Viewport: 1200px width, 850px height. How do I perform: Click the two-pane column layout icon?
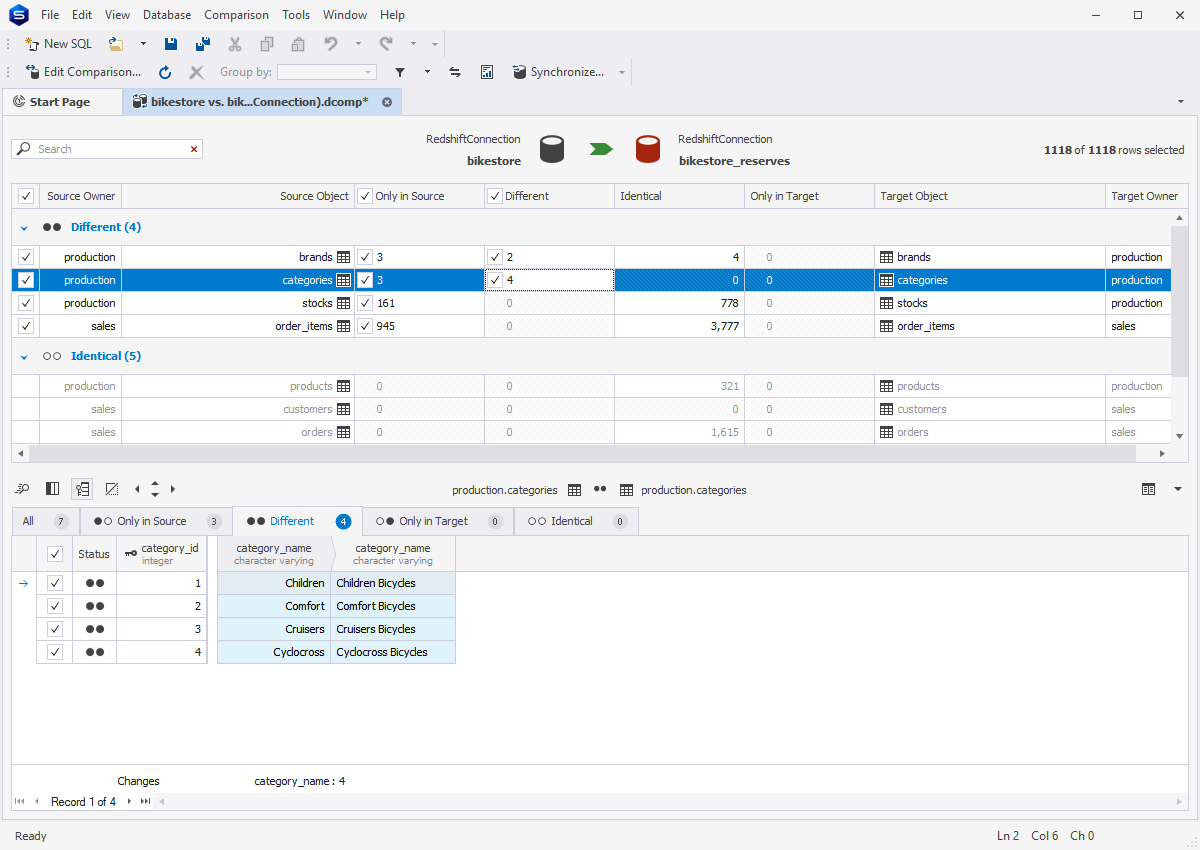[53, 489]
